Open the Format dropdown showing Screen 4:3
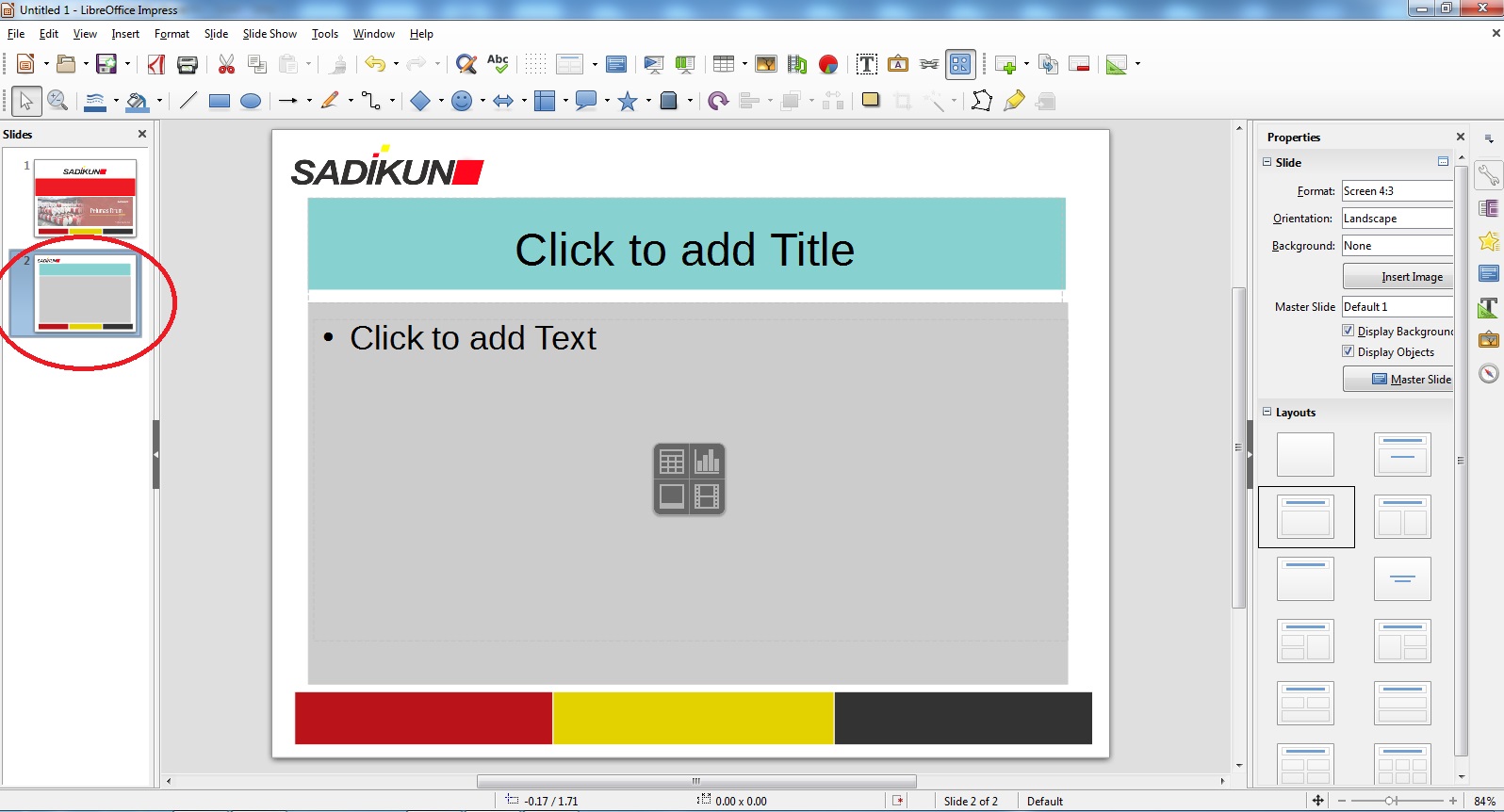Viewport: 1504px width, 812px height. coord(1397,191)
